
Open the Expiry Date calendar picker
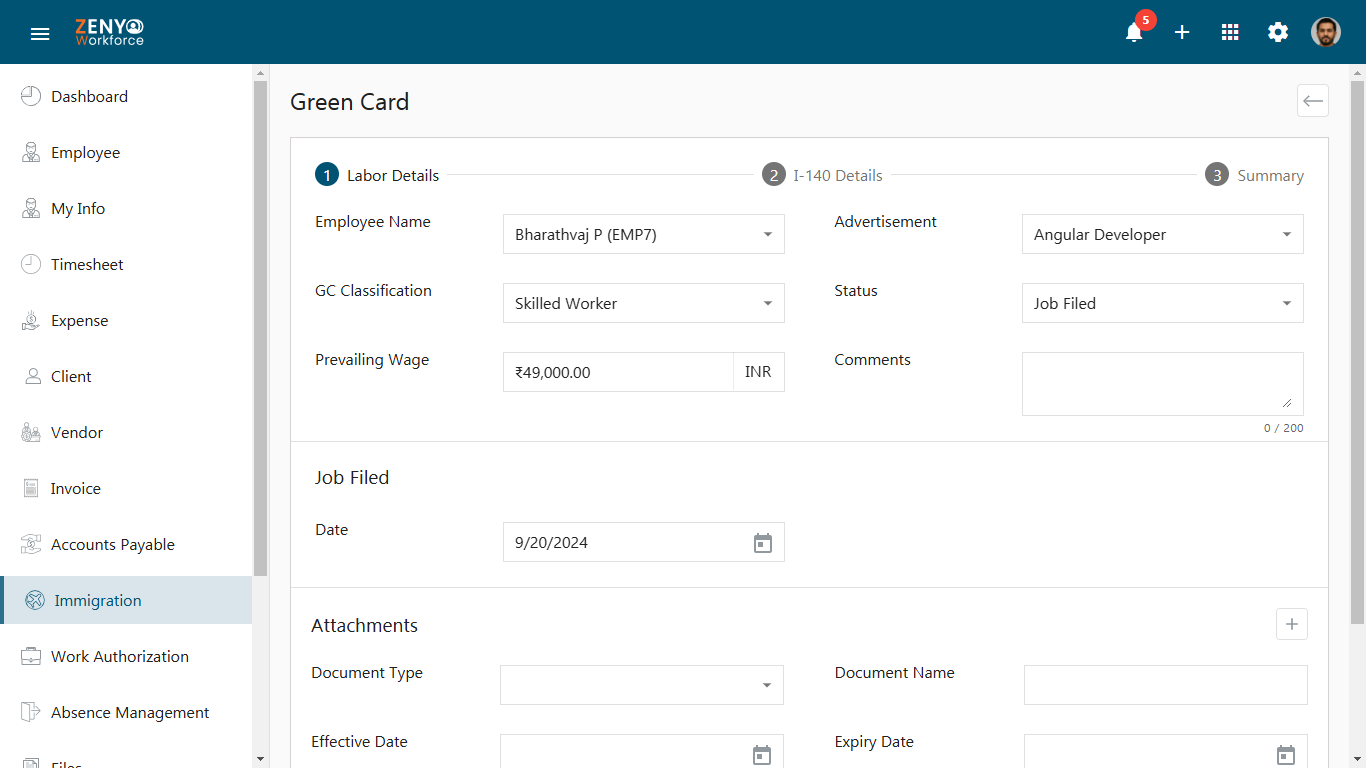pos(1286,755)
